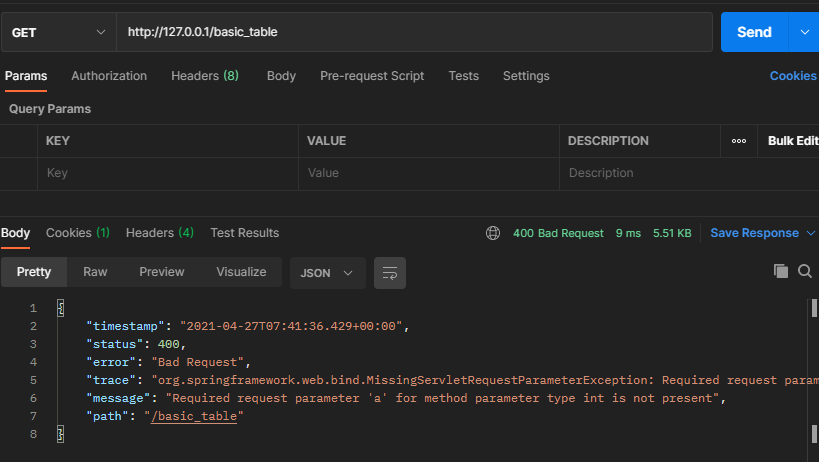
Task: Switch to Visualize response view
Action: [x=241, y=272]
